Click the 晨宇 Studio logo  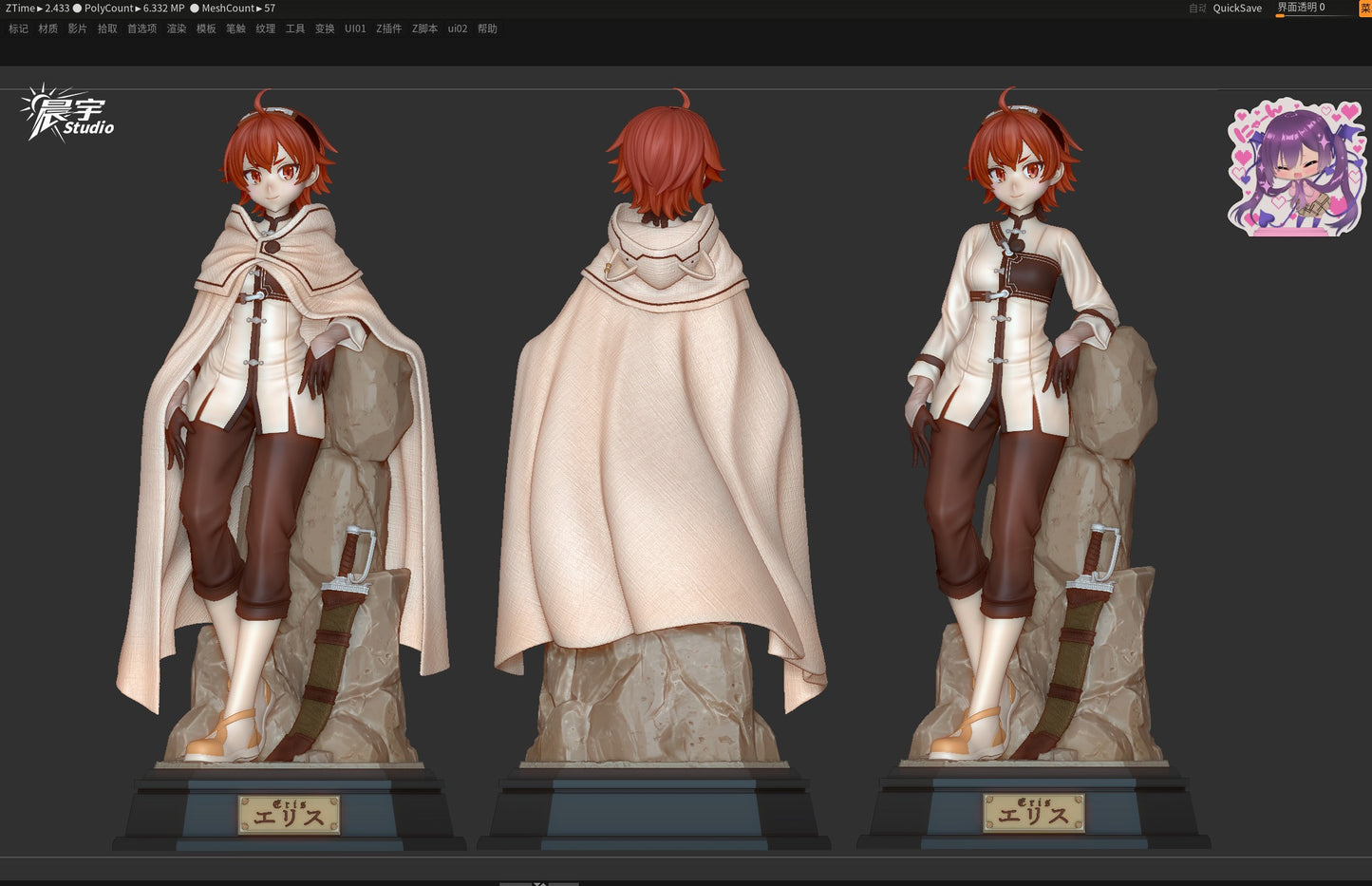click(x=66, y=112)
